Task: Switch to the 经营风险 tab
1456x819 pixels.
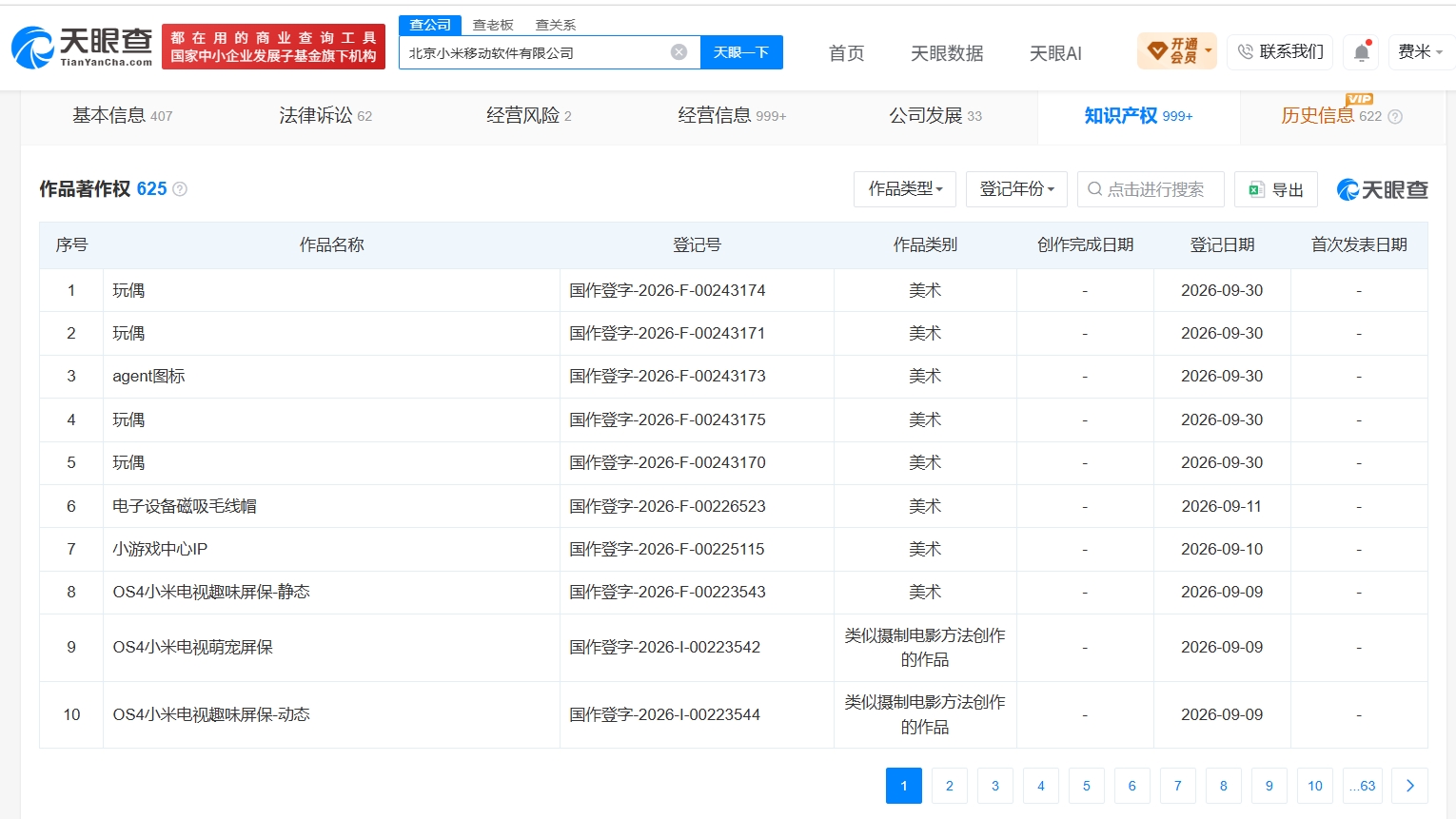Action: pos(529,116)
